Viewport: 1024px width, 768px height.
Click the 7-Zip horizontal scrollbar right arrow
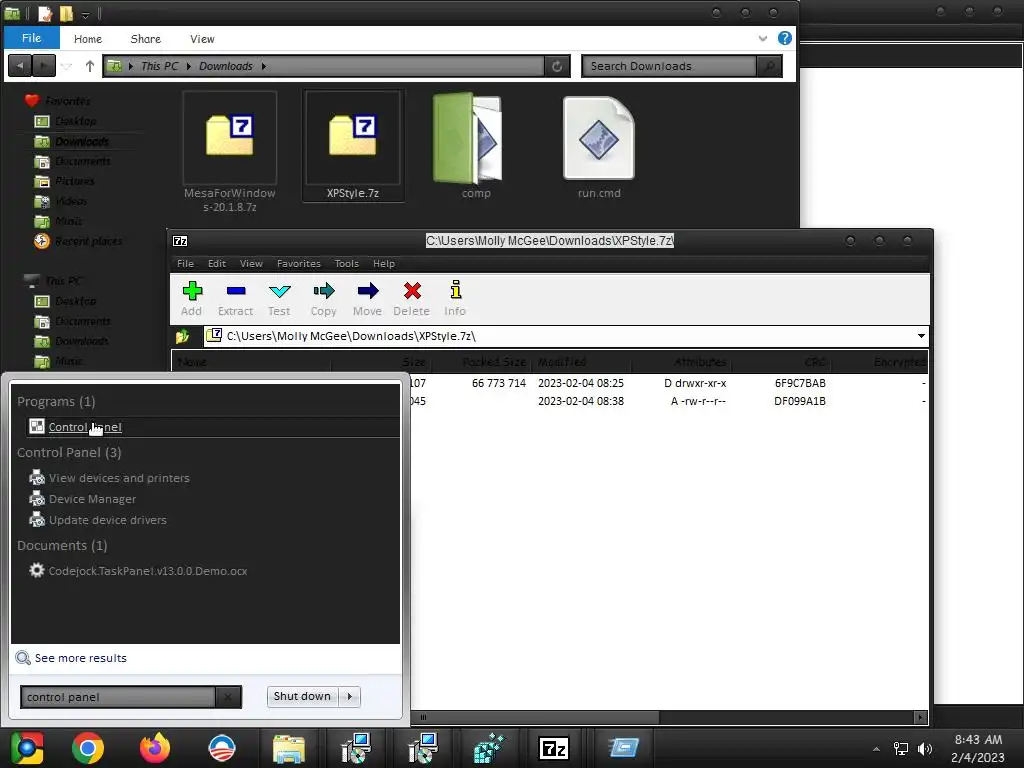pyautogui.click(x=920, y=717)
